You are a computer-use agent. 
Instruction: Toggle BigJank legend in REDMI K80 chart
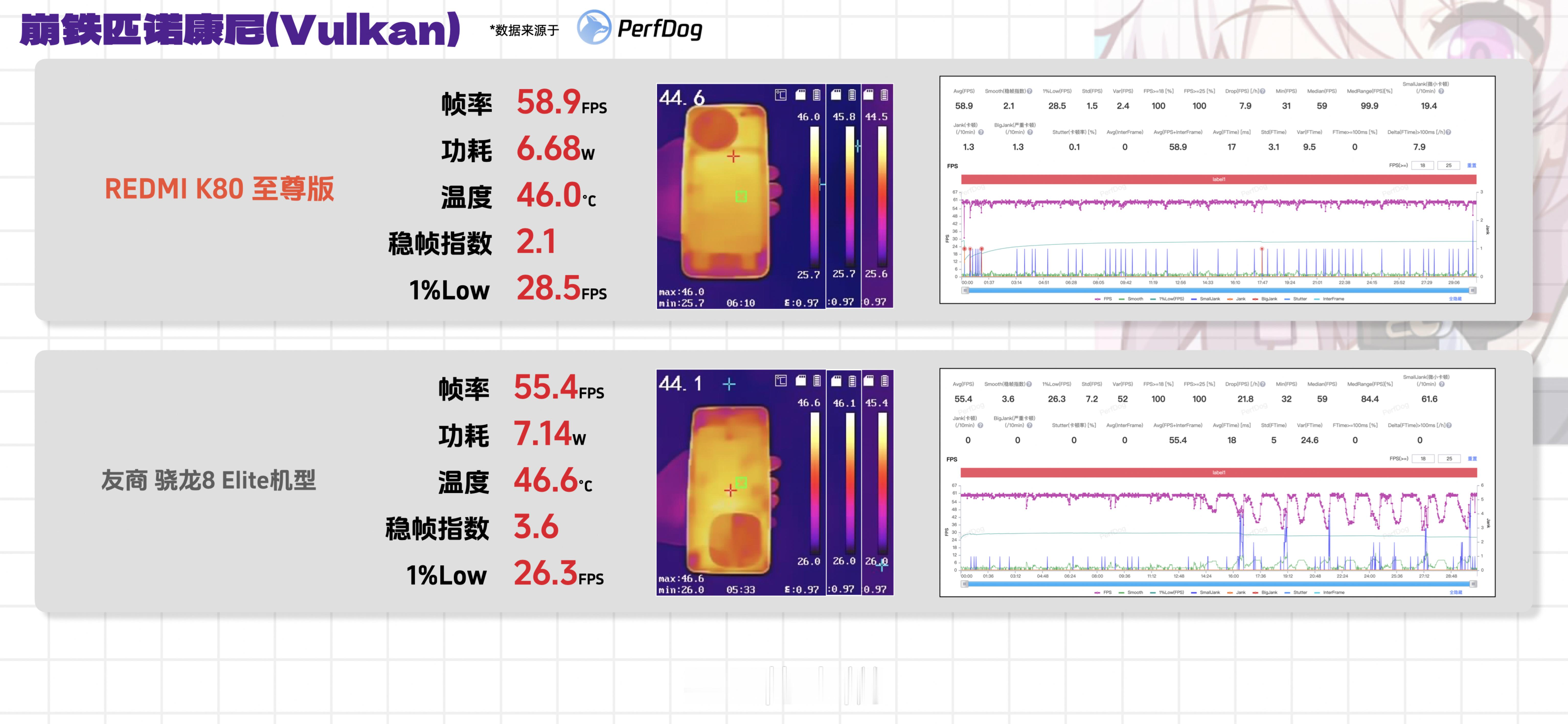(1265, 299)
